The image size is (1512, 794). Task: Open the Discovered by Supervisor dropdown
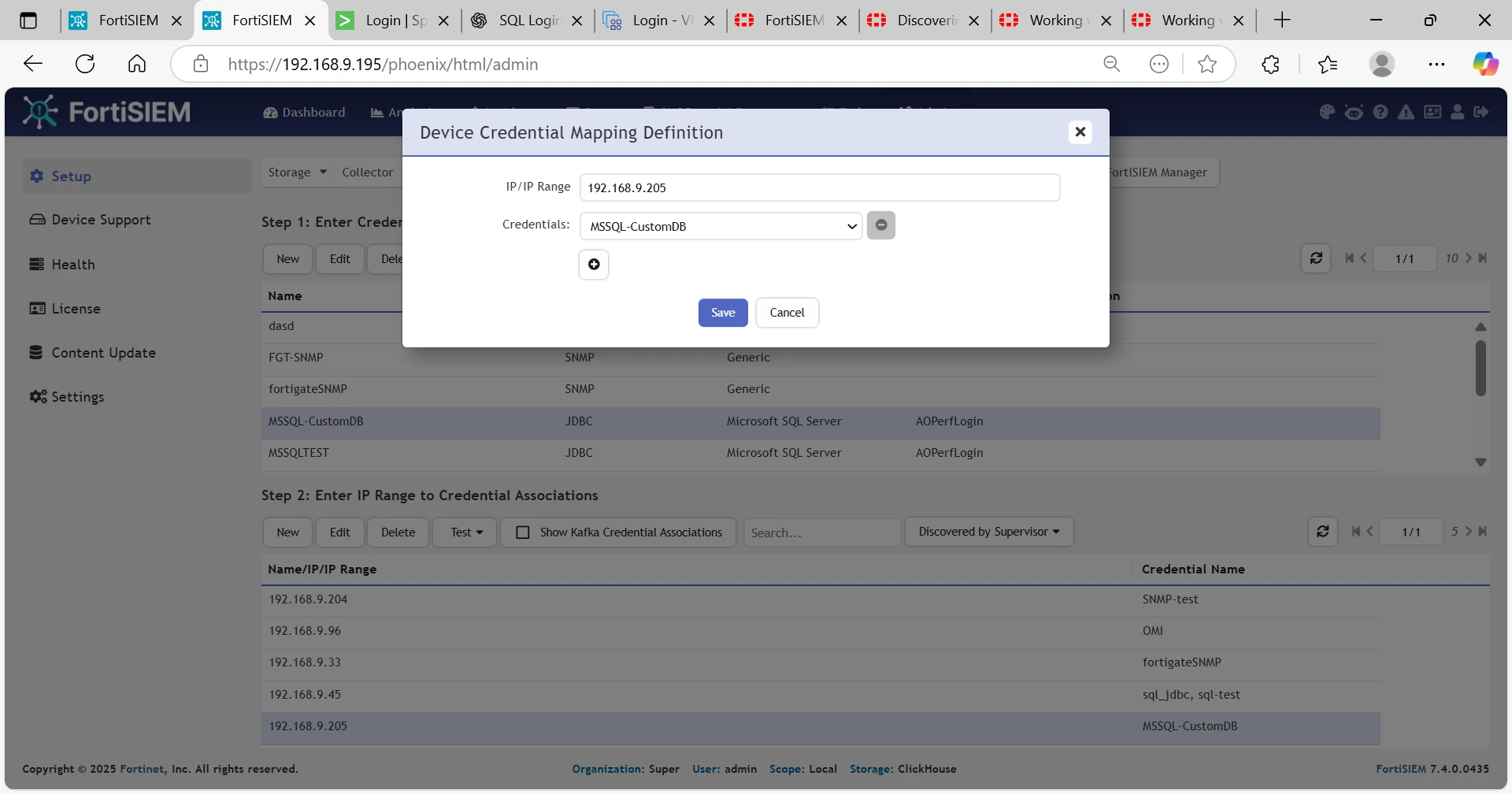click(x=989, y=532)
